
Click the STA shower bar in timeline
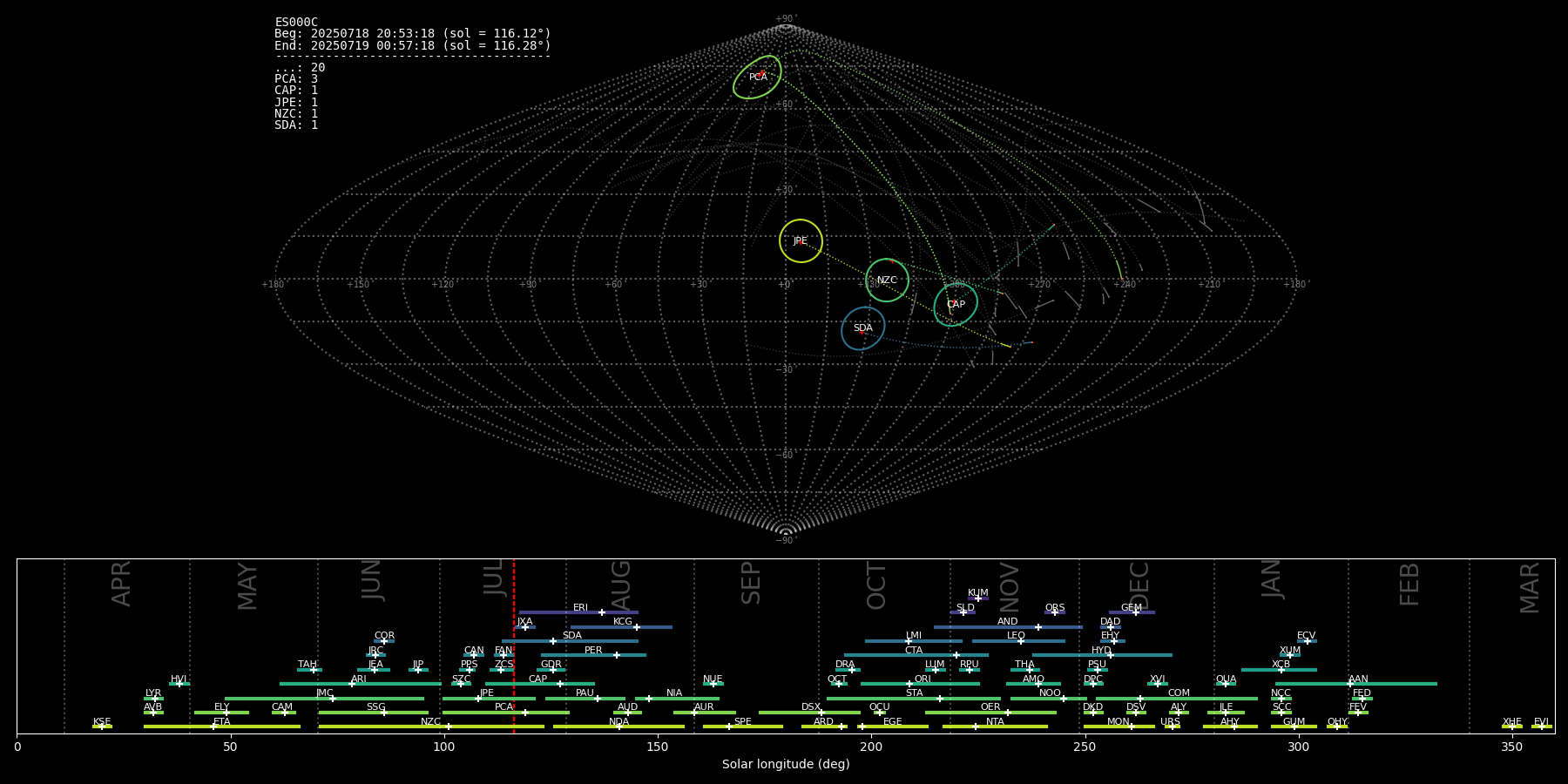[914, 698]
